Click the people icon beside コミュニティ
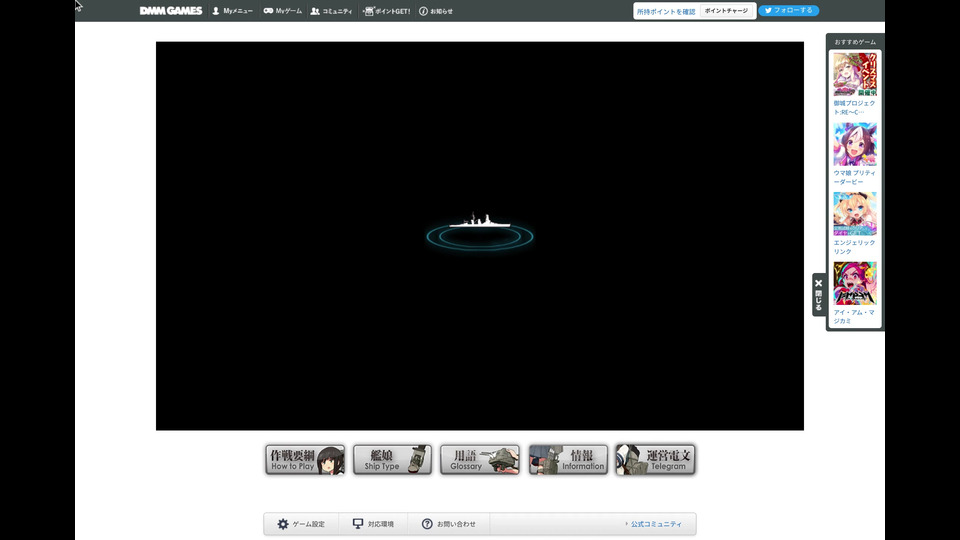The width and height of the screenshot is (960, 540). (x=315, y=11)
